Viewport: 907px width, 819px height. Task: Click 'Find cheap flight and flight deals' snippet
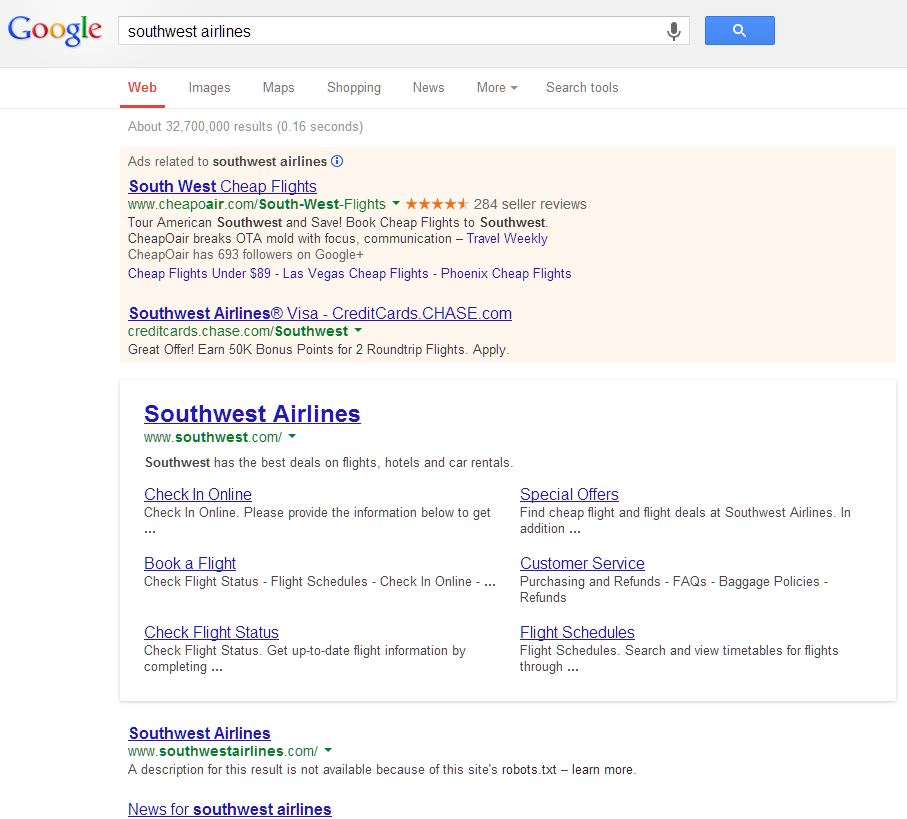pos(685,520)
